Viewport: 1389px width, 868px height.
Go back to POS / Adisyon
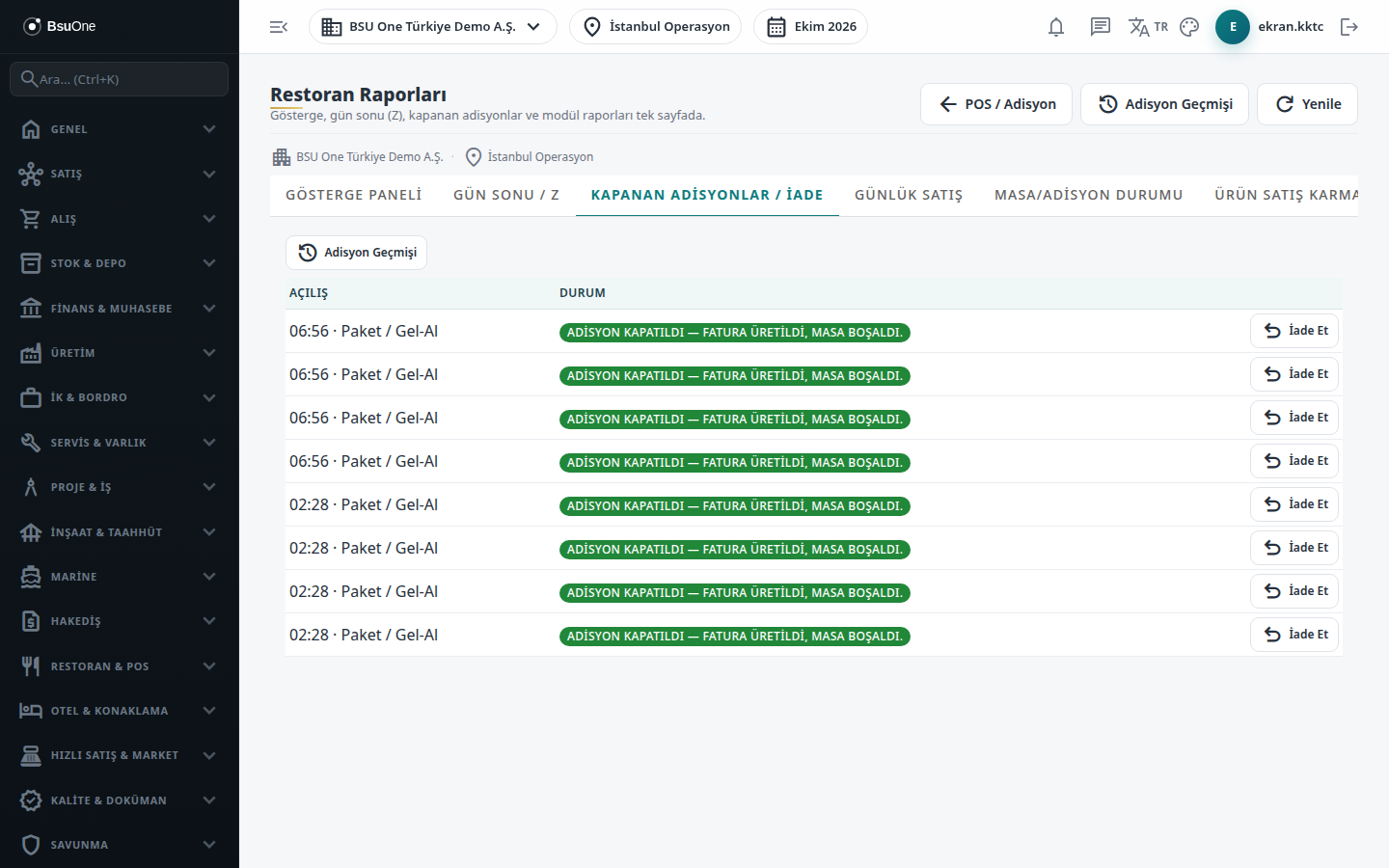(x=996, y=104)
